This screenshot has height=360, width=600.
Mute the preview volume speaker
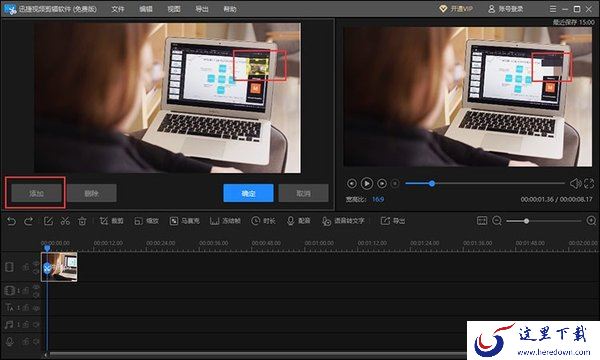pyautogui.click(x=576, y=184)
